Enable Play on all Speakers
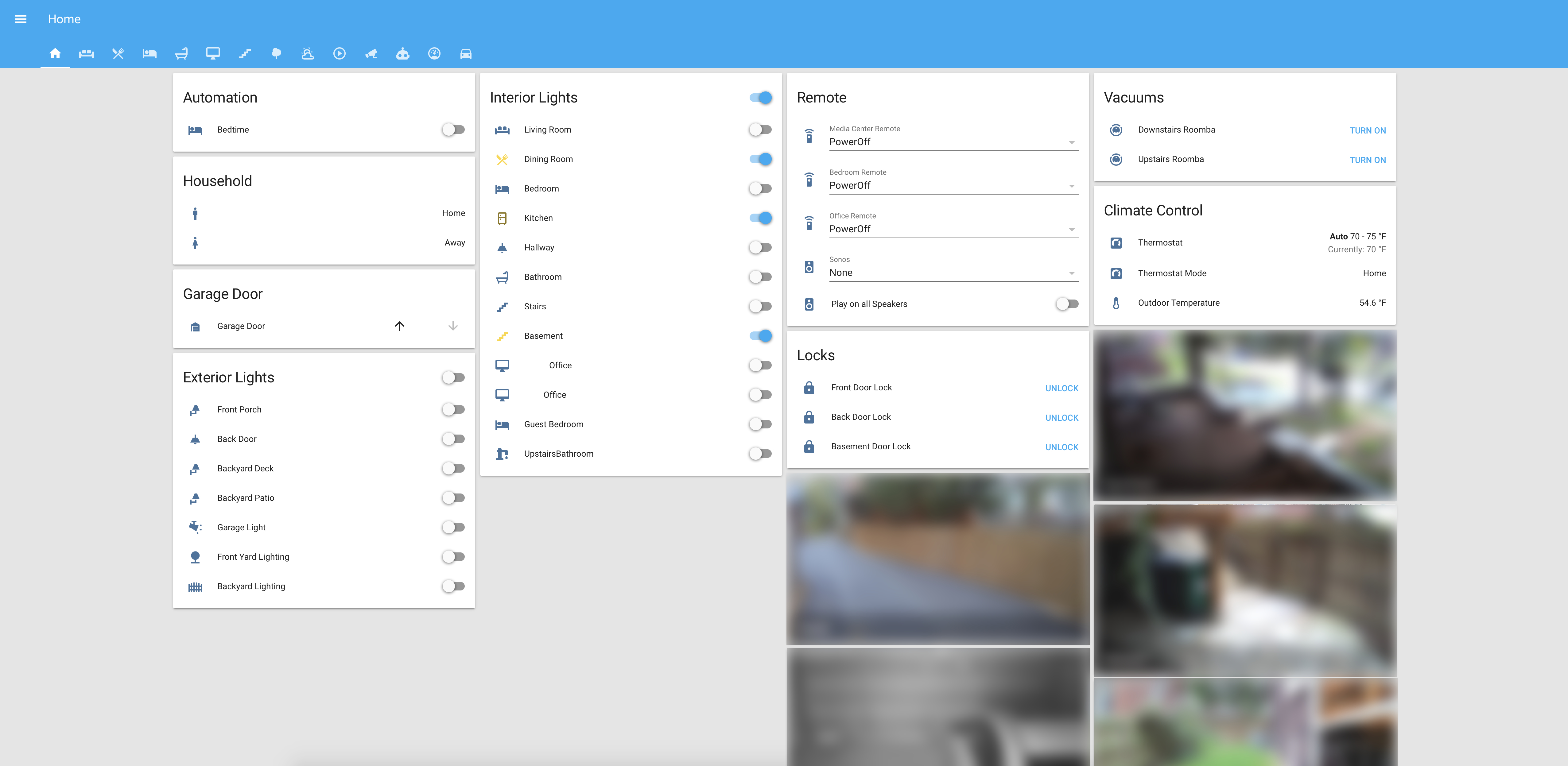The width and height of the screenshot is (1568, 766). (x=1067, y=304)
